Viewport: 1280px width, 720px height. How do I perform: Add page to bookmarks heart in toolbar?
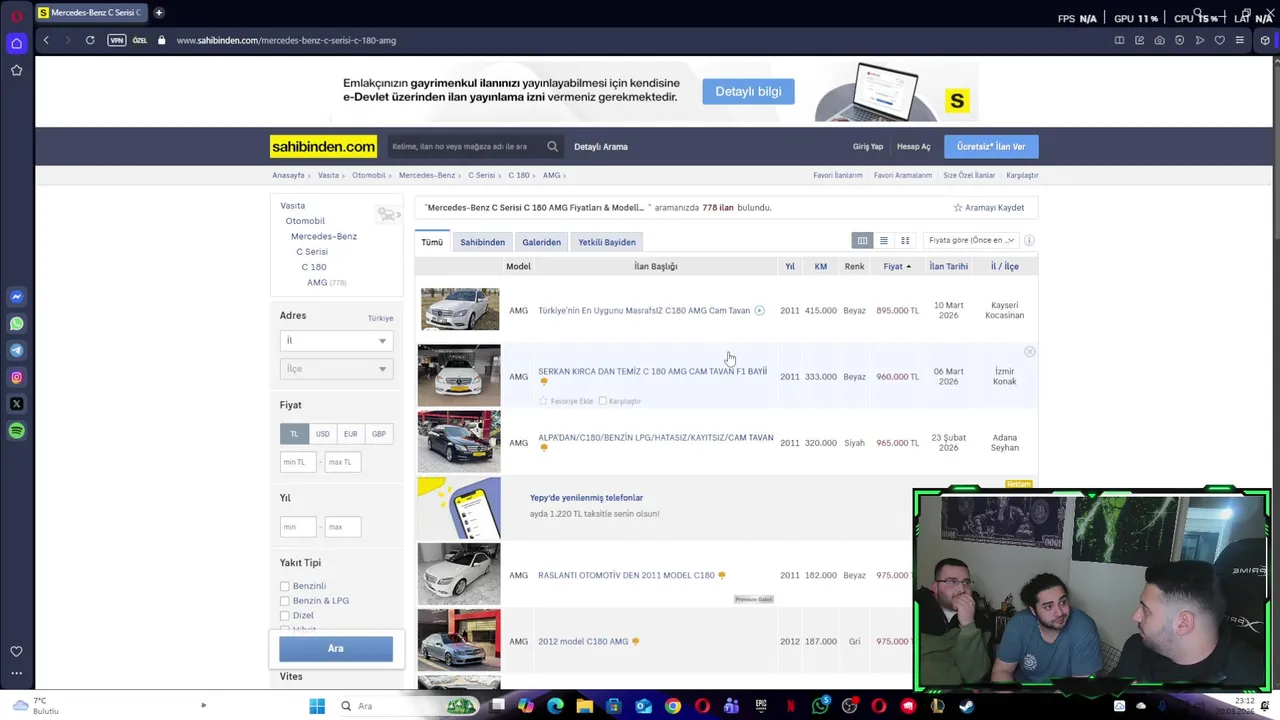(x=1219, y=40)
